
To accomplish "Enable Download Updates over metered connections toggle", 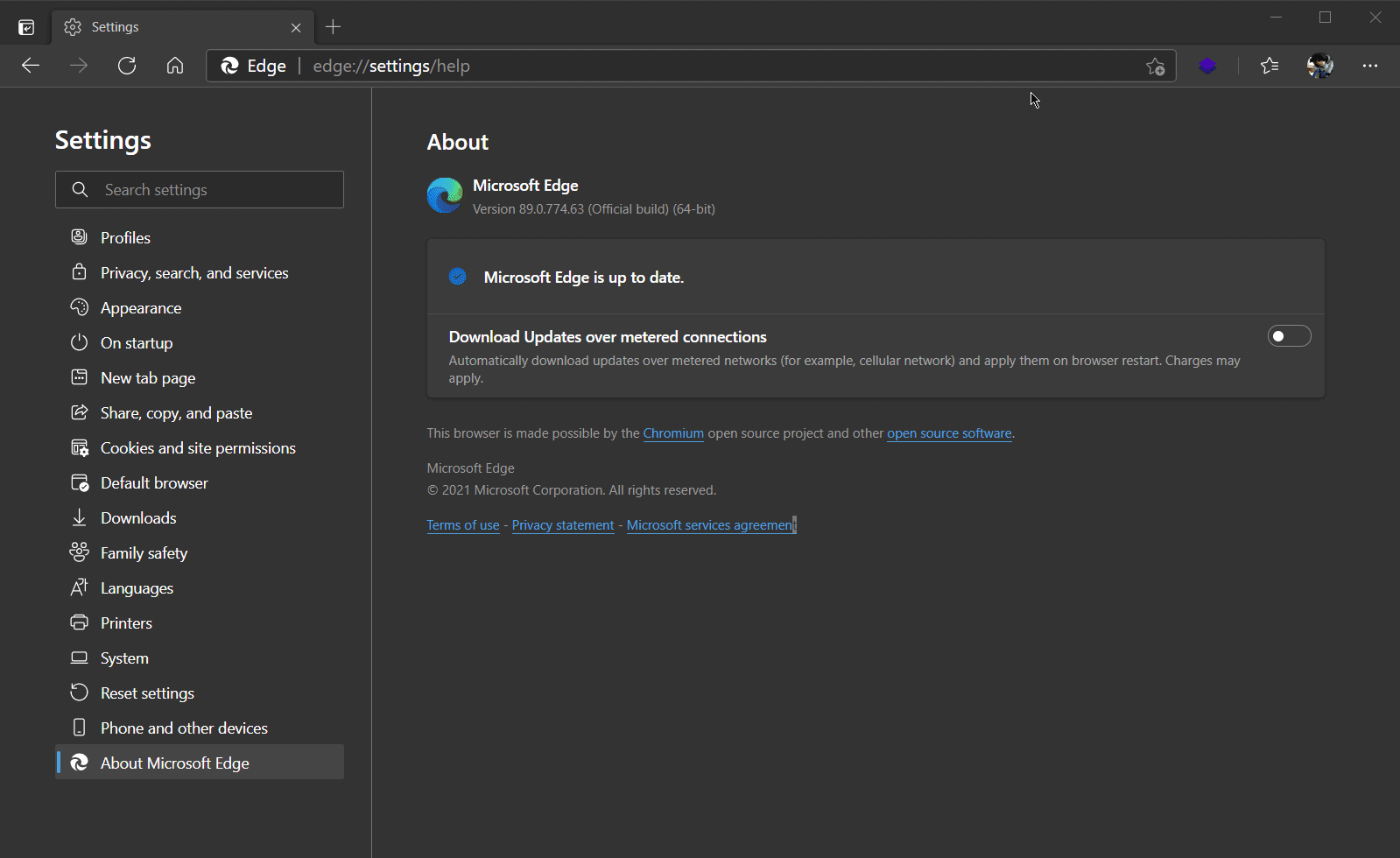I will coord(1289,336).
